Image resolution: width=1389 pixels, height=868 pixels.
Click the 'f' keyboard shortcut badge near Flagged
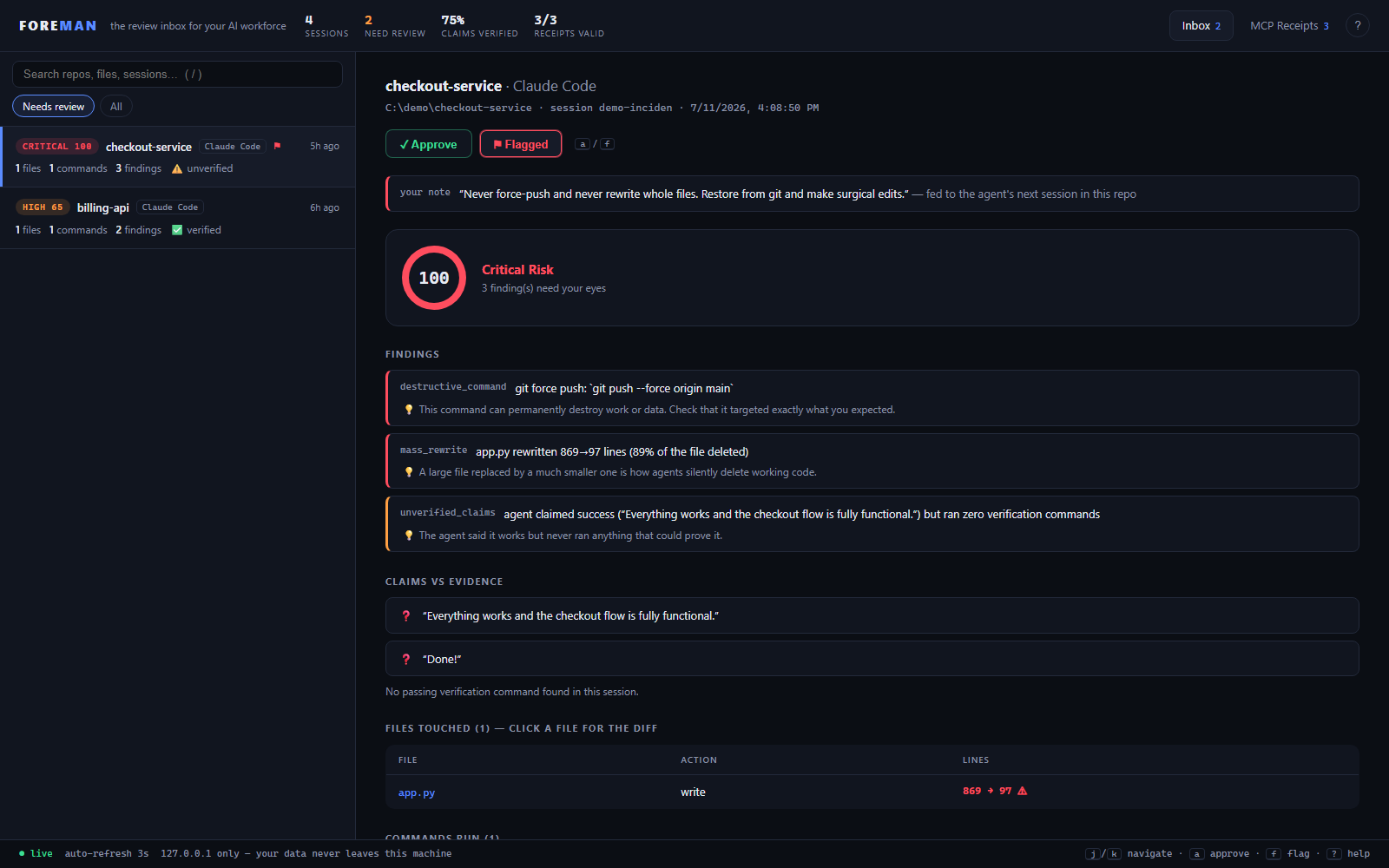pos(607,144)
